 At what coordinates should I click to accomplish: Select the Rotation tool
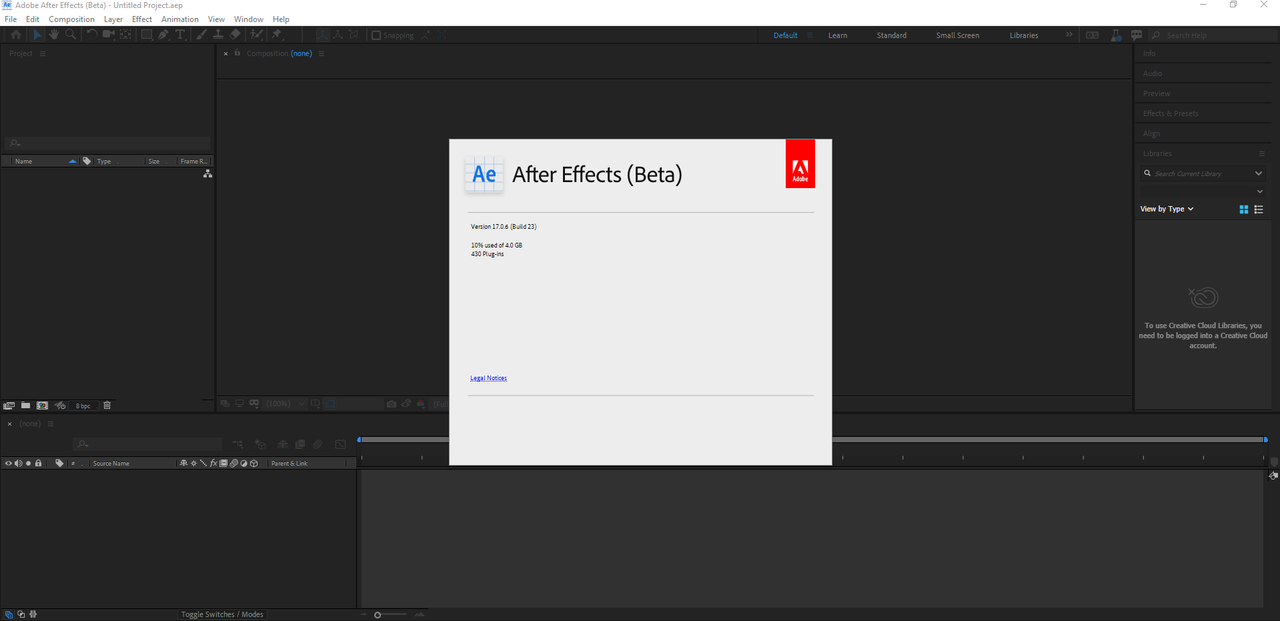point(92,35)
